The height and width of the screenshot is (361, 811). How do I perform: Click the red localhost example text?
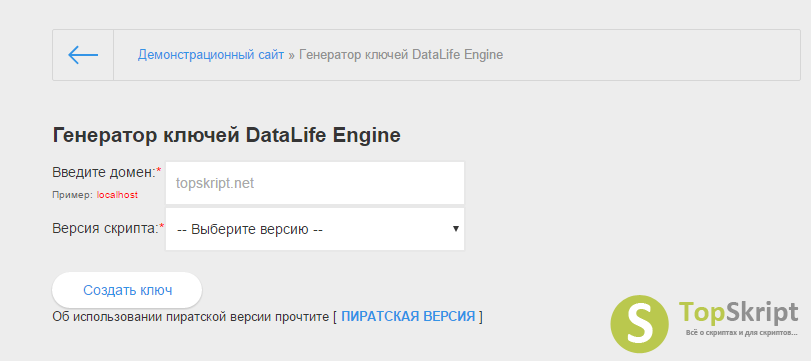pyautogui.click(x=117, y=195)
